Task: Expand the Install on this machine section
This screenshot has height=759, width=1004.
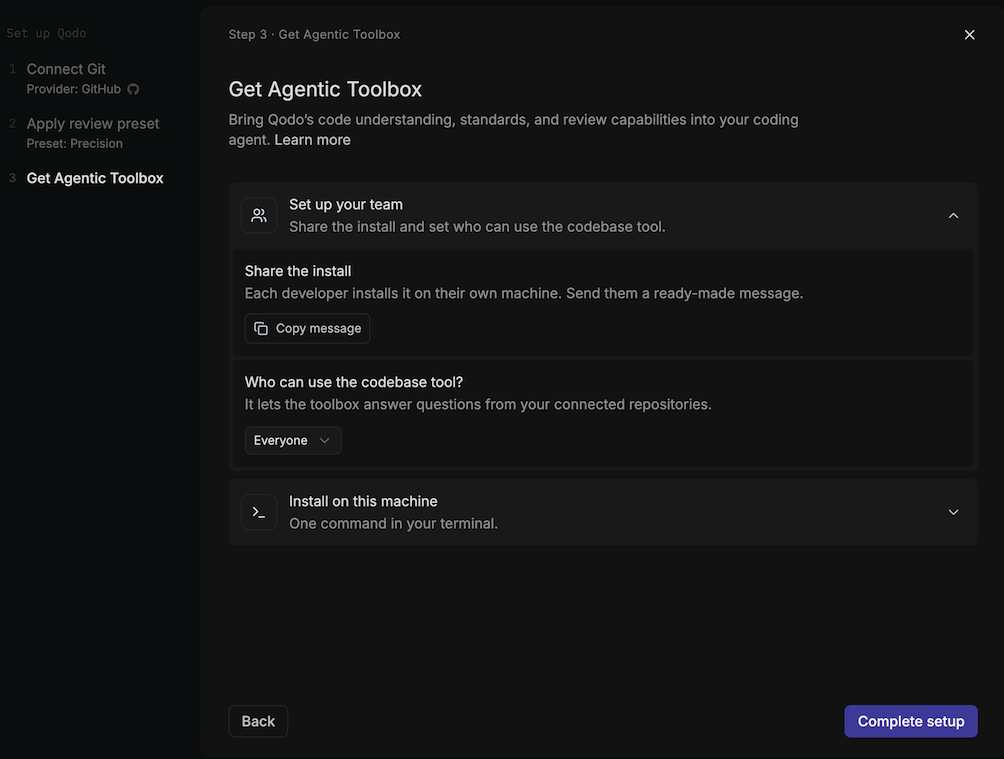Action: [x=953, y=512]
